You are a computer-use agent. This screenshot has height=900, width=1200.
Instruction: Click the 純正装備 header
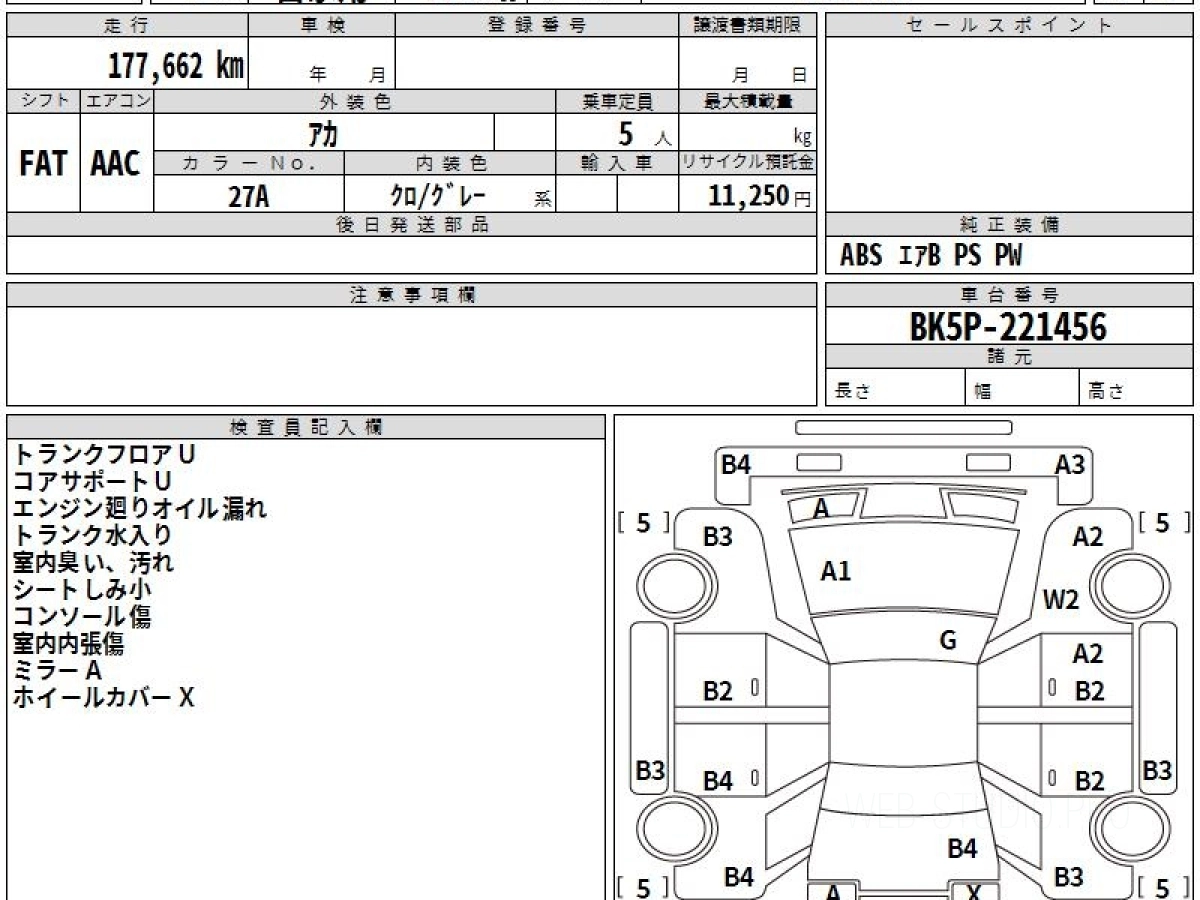coord(1009,225)
